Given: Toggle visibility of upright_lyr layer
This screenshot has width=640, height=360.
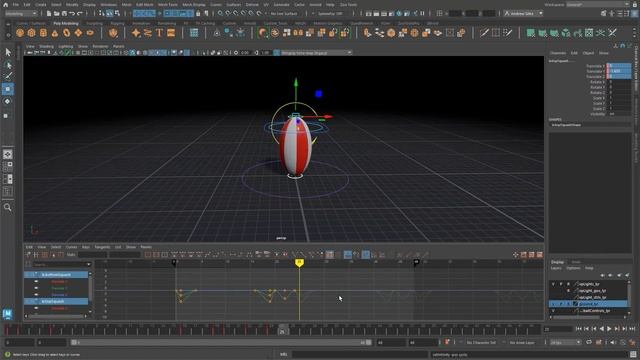Looking at the screenshot, I should coord(553,284).
